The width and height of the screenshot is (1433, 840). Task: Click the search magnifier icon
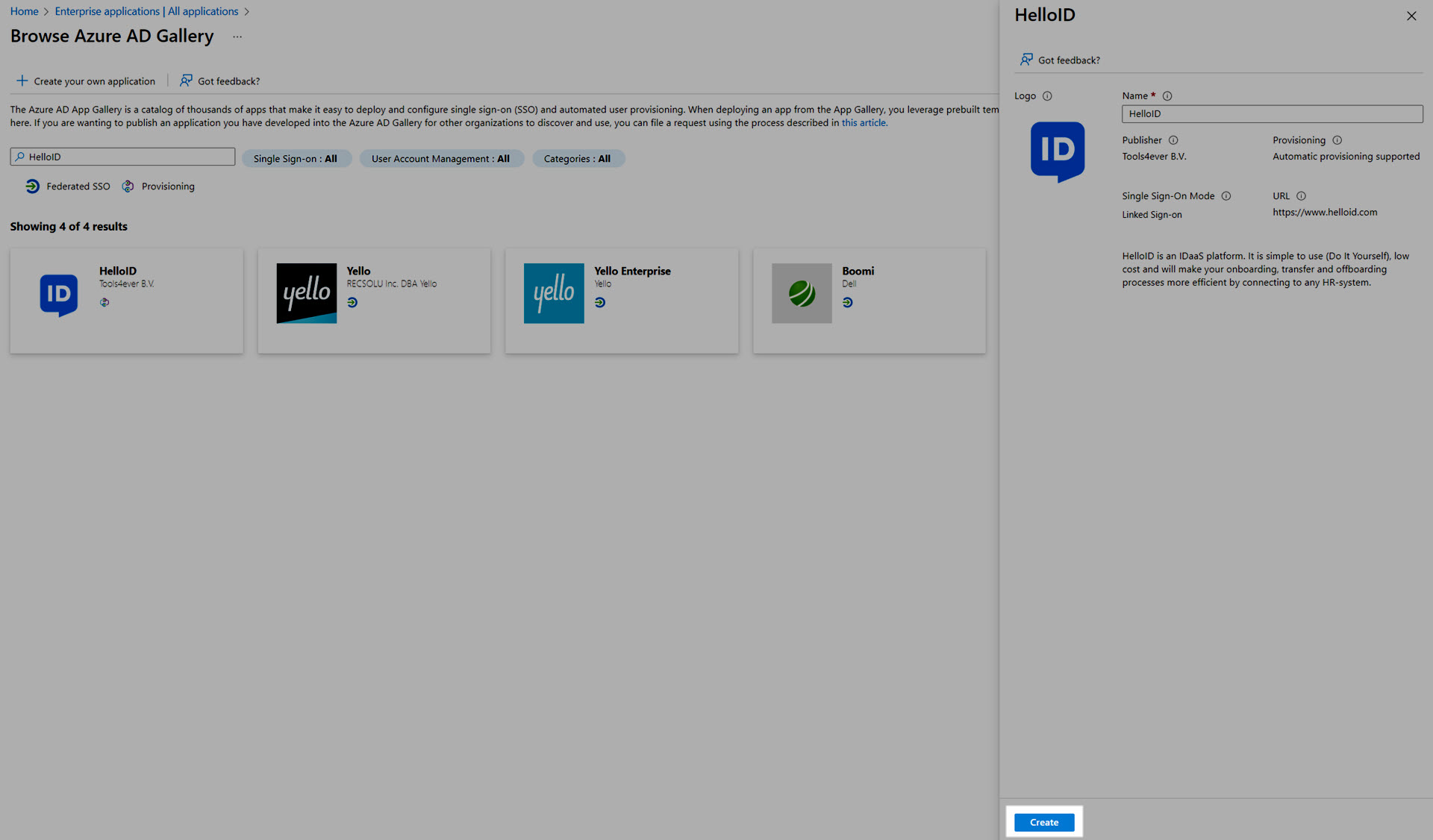(20, 157)
